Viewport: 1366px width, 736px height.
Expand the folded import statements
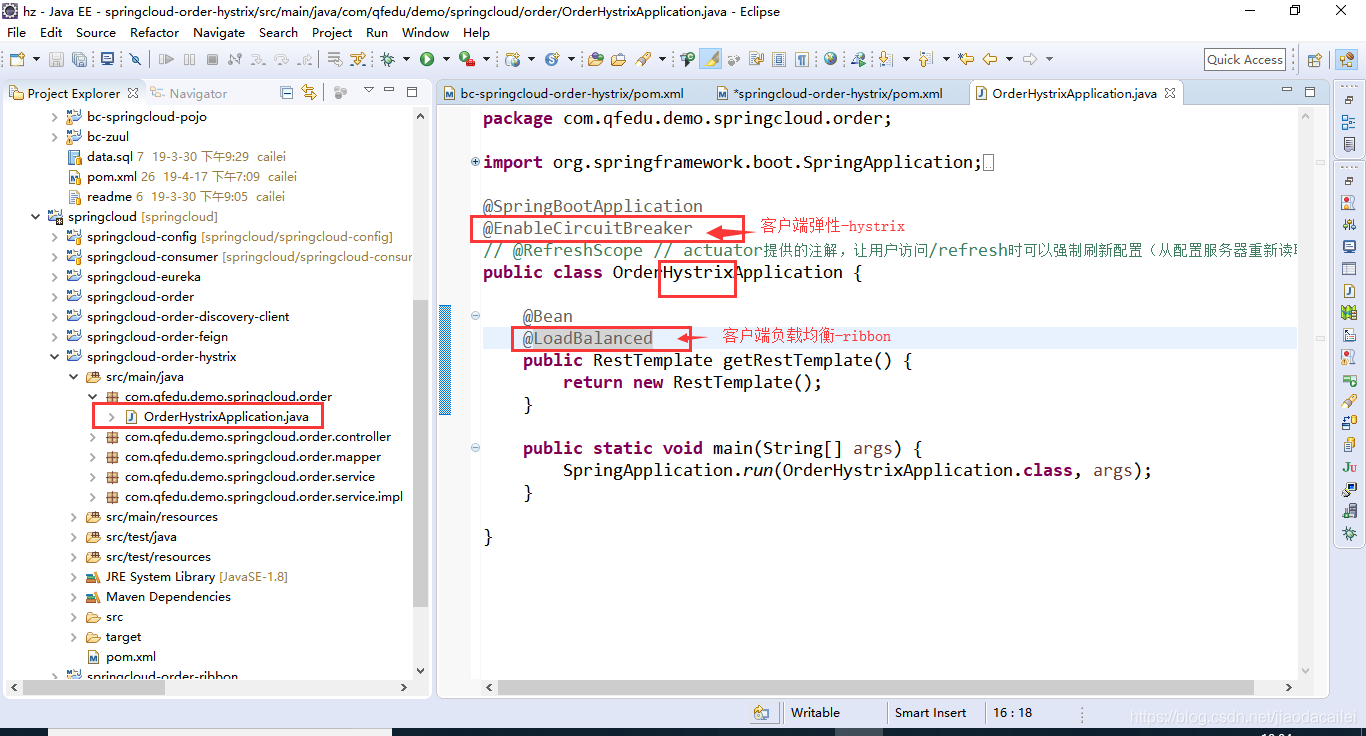tap(475, 162)
